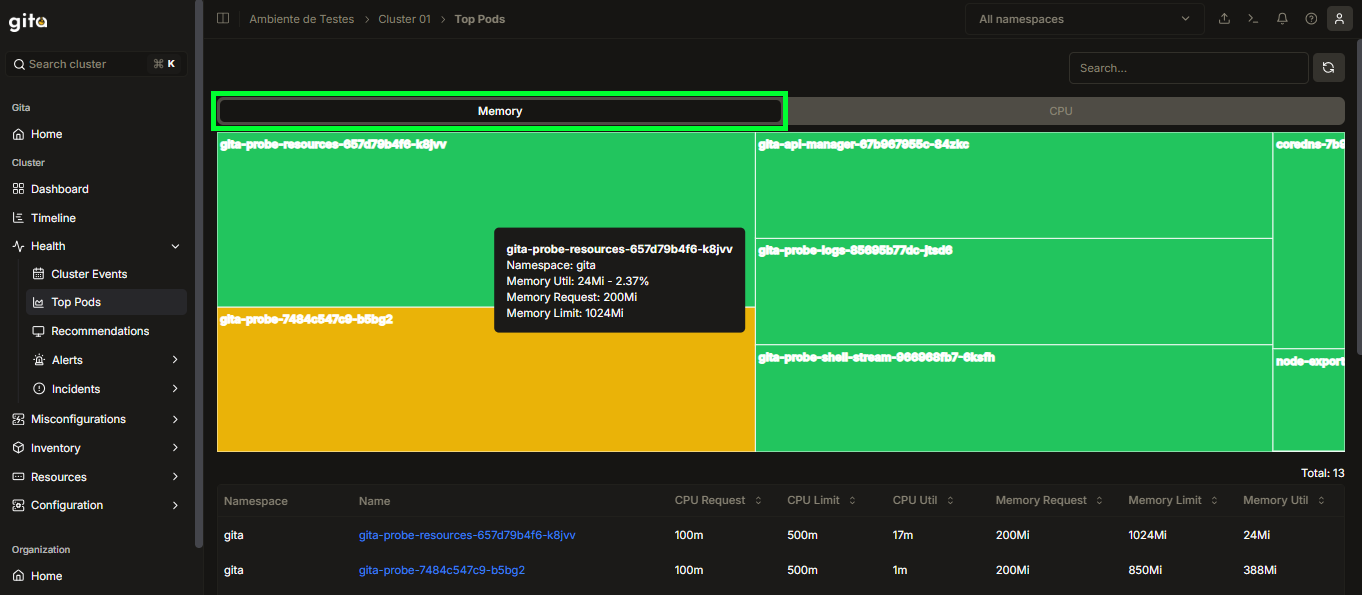1362x595 pixels.
Task: Open Recommendations page
Action: (x=100, y=331)
